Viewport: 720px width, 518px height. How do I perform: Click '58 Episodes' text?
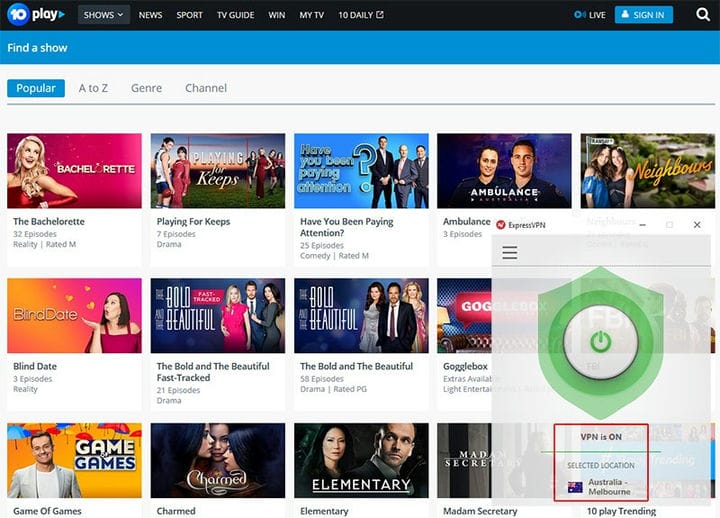pyautogui.click(x=322, y=379)
